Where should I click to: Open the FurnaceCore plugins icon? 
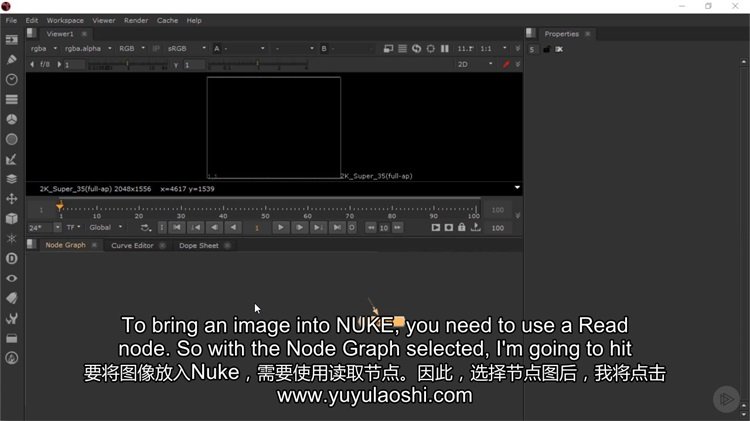click(x=11, y=358)
